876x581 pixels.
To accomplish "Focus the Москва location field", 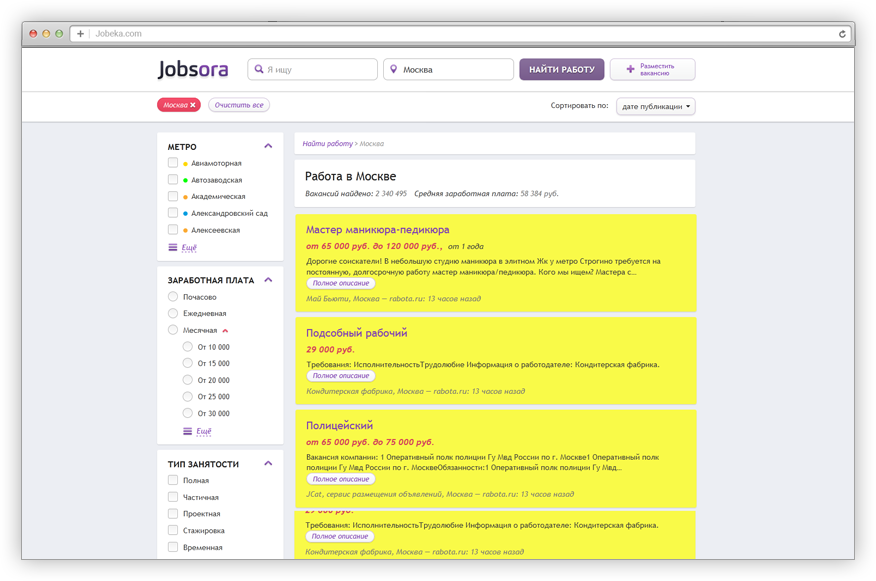I will coord(448,69).
